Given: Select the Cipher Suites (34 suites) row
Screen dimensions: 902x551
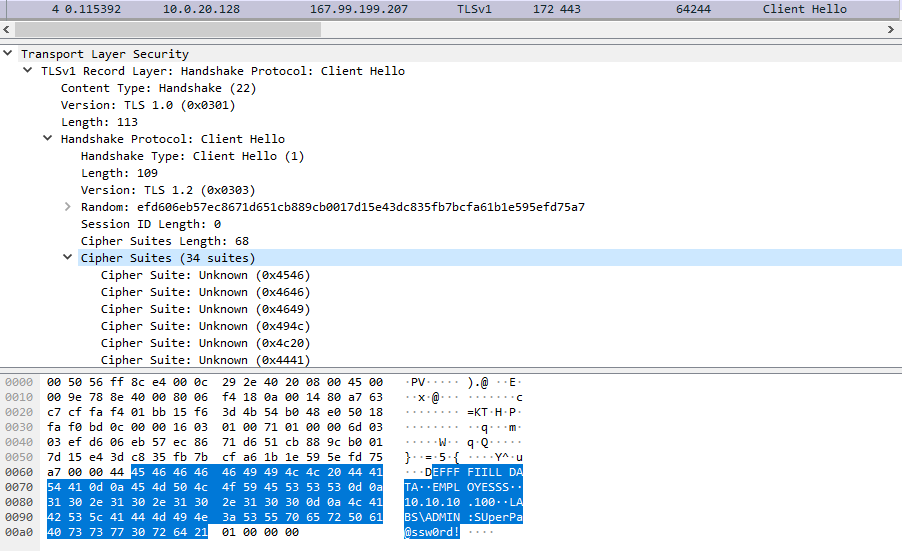Looking at the screenshot, I should (x=490, y=258).
